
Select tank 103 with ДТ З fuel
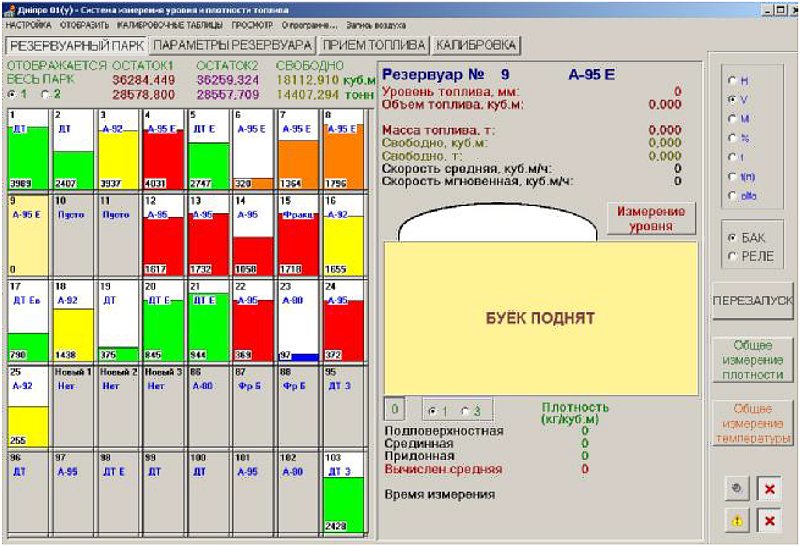click(x=343, y=492)
